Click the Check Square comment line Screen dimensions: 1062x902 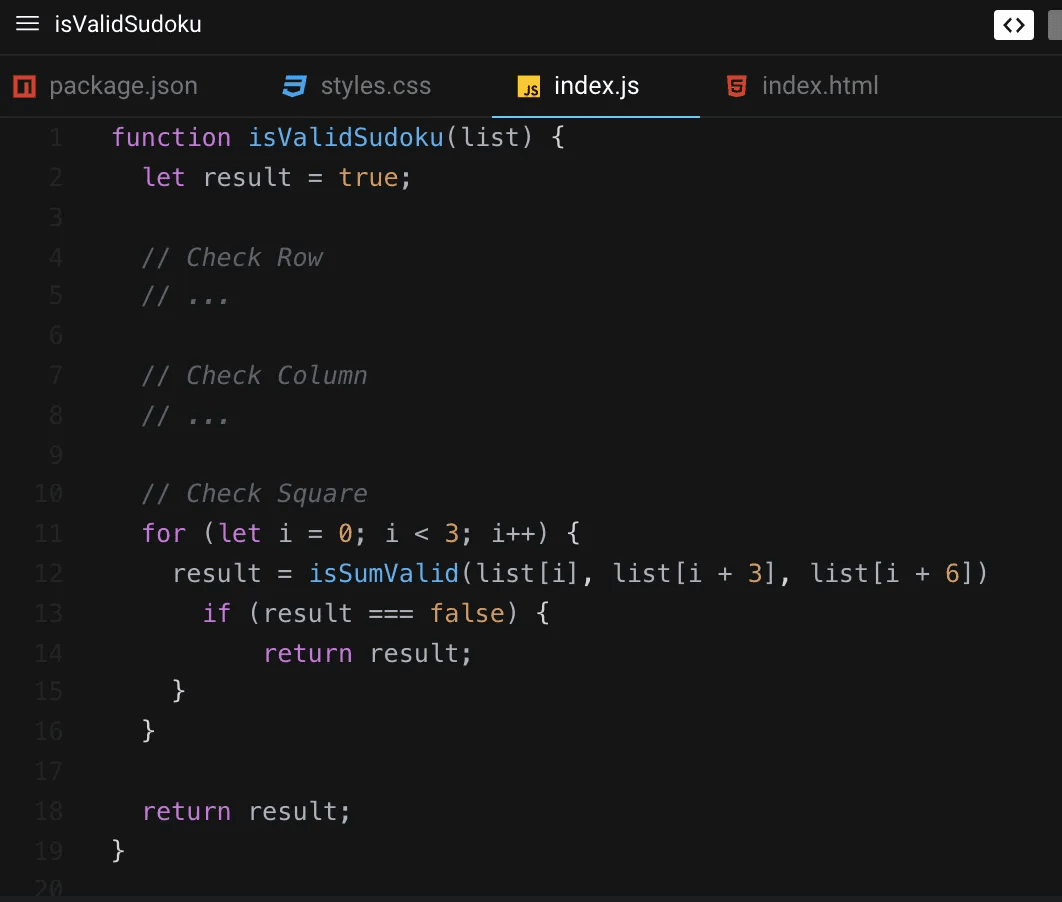254,493
